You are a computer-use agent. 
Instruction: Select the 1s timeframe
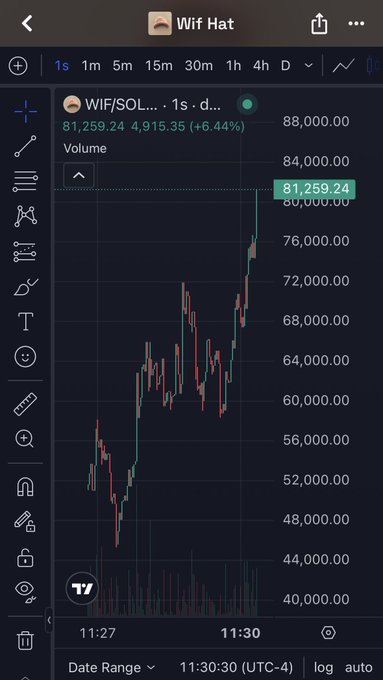[x=62, y=66]
